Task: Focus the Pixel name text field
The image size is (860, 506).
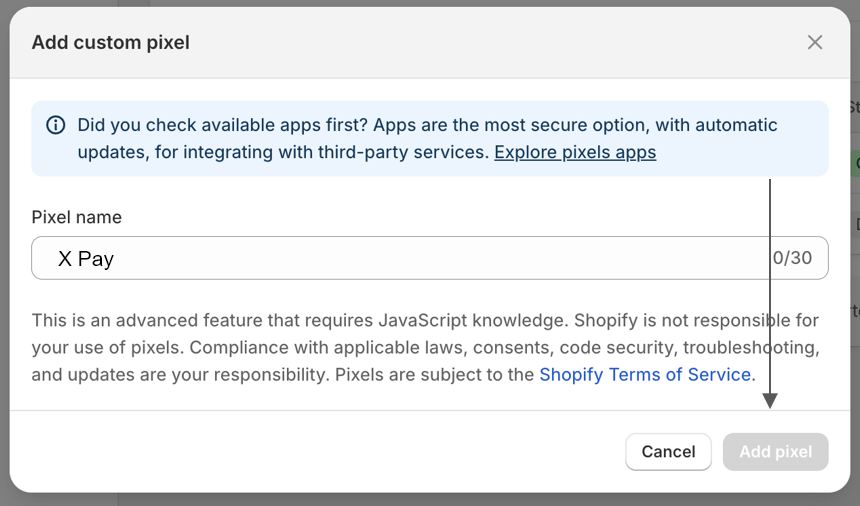Action: tap(429, 258)
